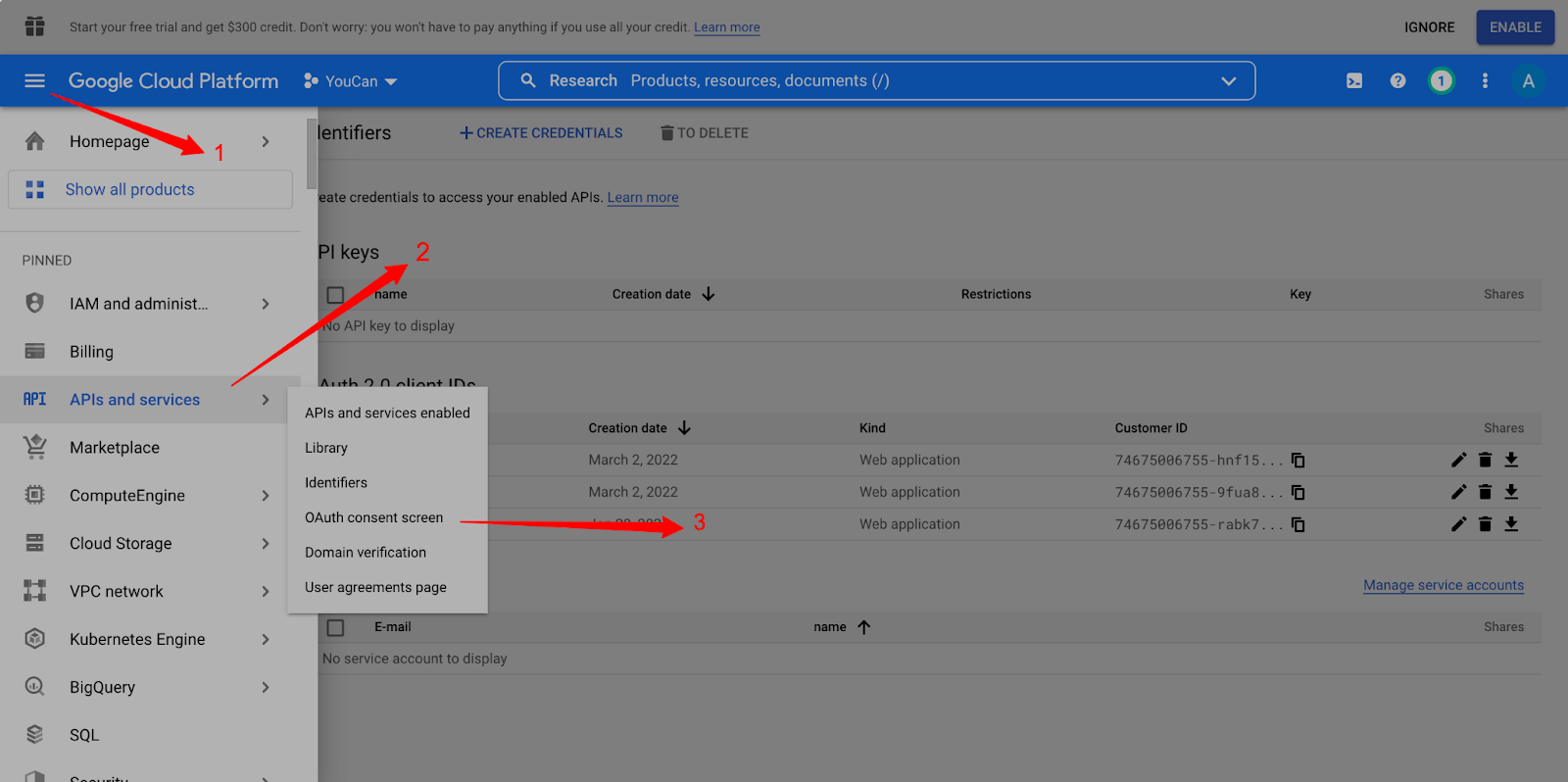Click the Marketplace cart icon

coord(34,447)
